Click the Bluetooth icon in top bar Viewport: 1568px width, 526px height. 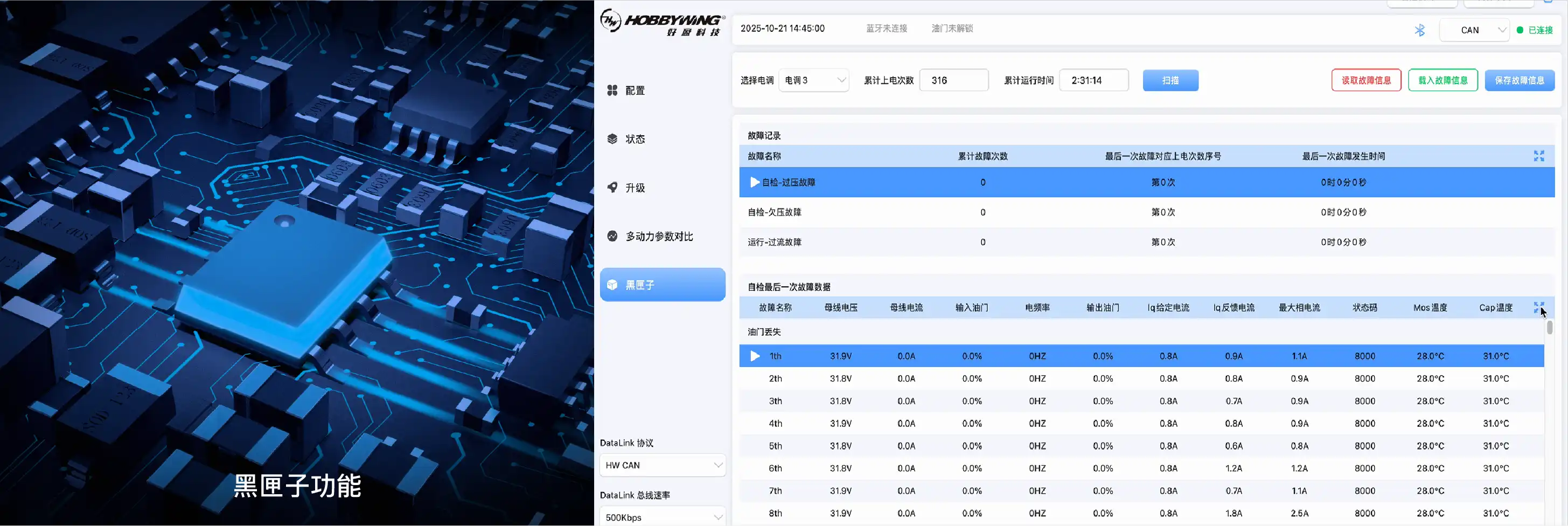click(1419, 30)
